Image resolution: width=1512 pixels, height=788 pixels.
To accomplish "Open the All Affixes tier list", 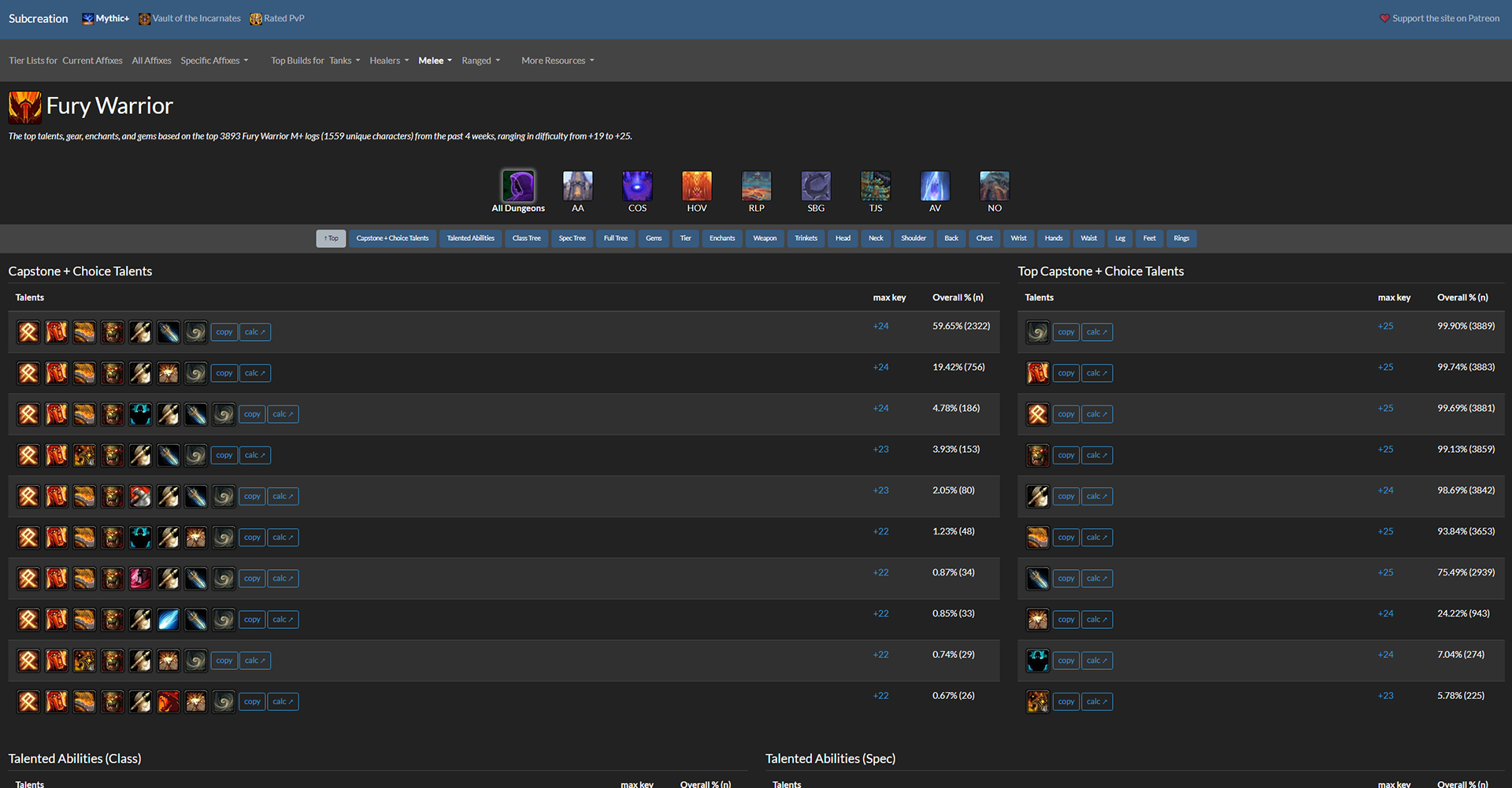I will 151,61.
